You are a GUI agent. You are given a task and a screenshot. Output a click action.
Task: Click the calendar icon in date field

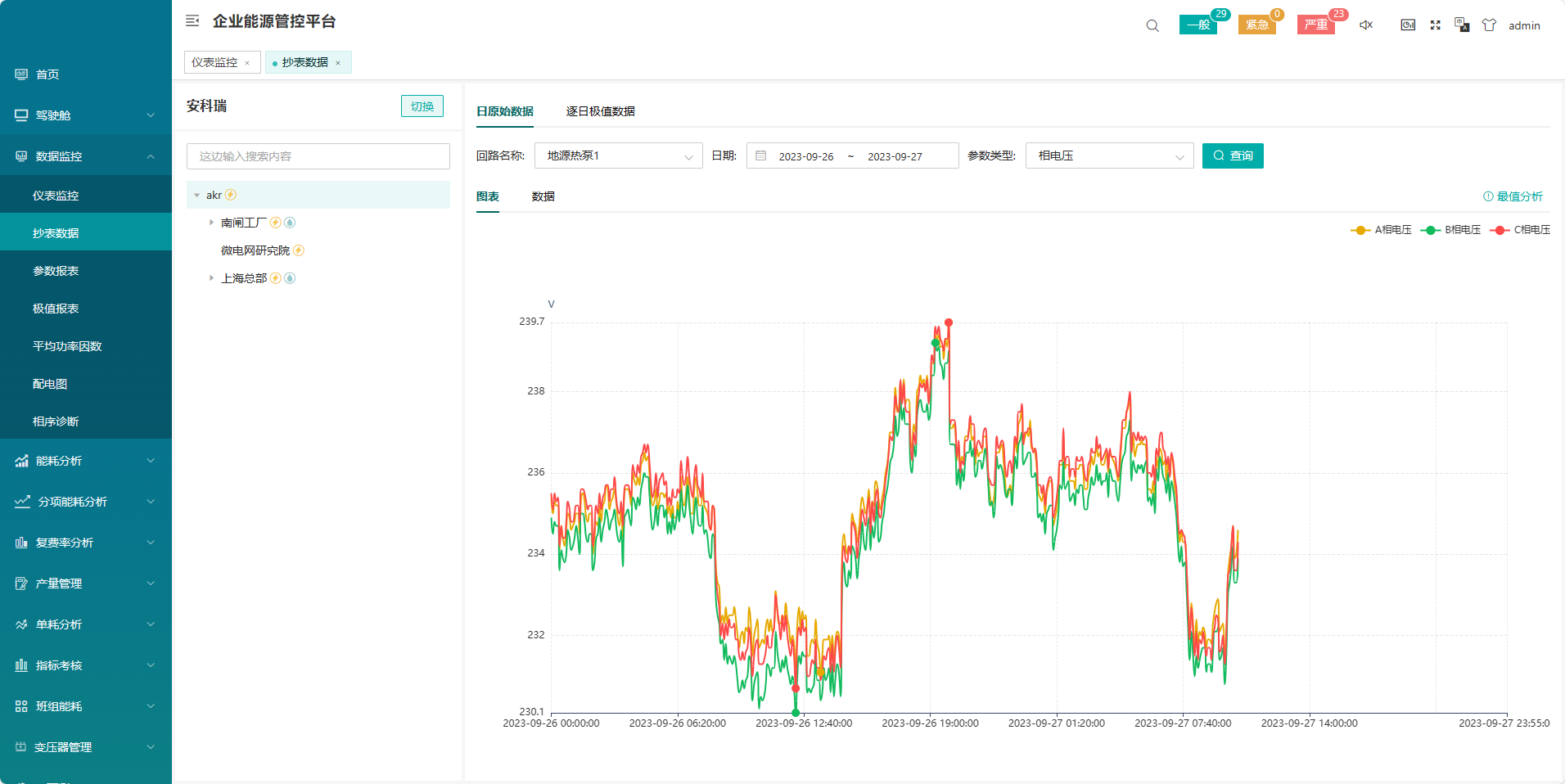coord(761,155)
